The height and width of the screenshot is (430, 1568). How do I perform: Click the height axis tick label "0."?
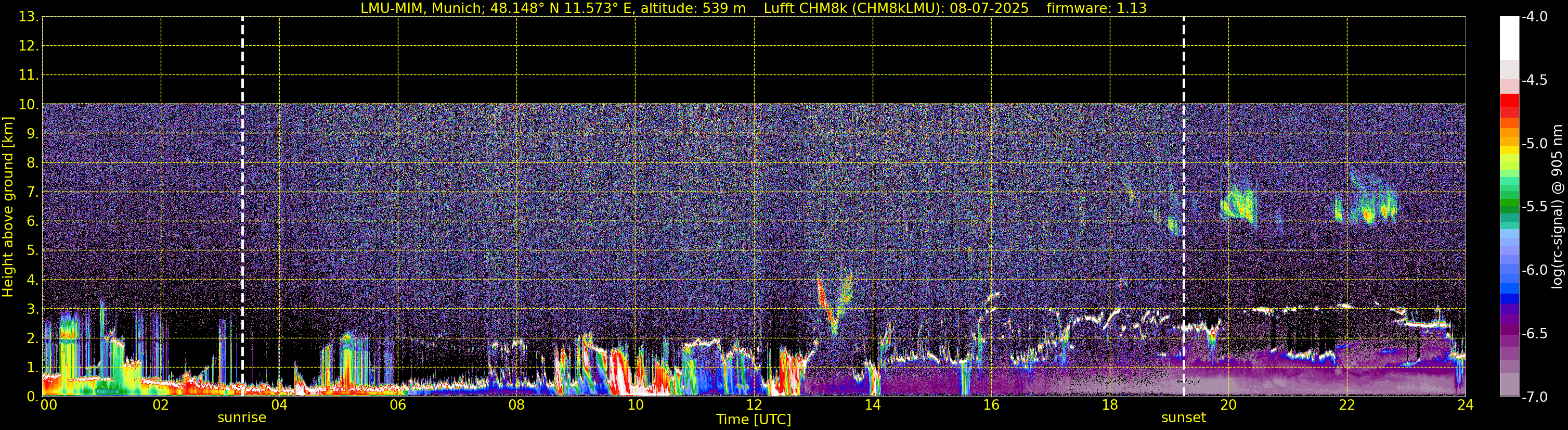tap(32, 397)
